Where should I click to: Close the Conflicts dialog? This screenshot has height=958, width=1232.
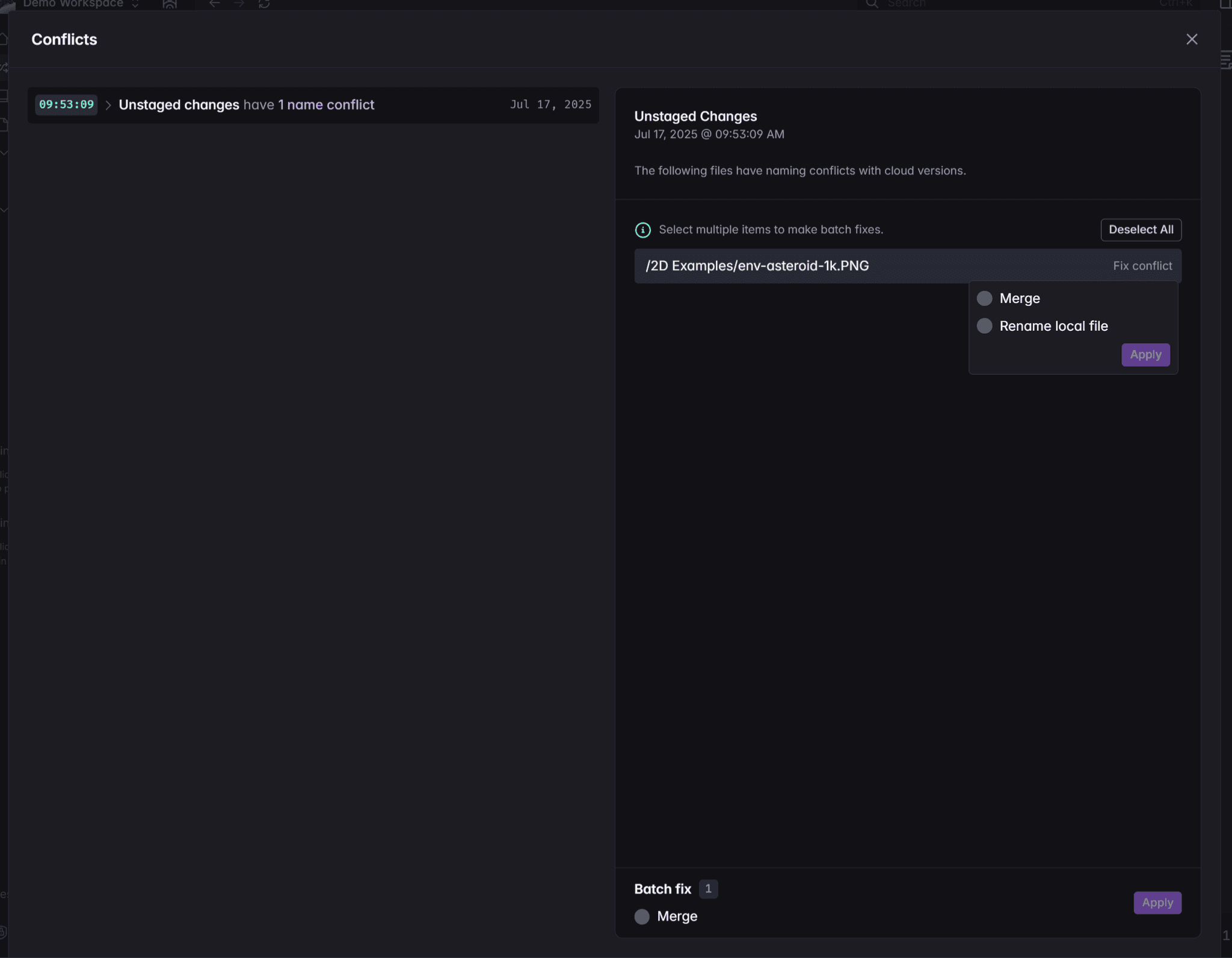[x=1191, y=40]
